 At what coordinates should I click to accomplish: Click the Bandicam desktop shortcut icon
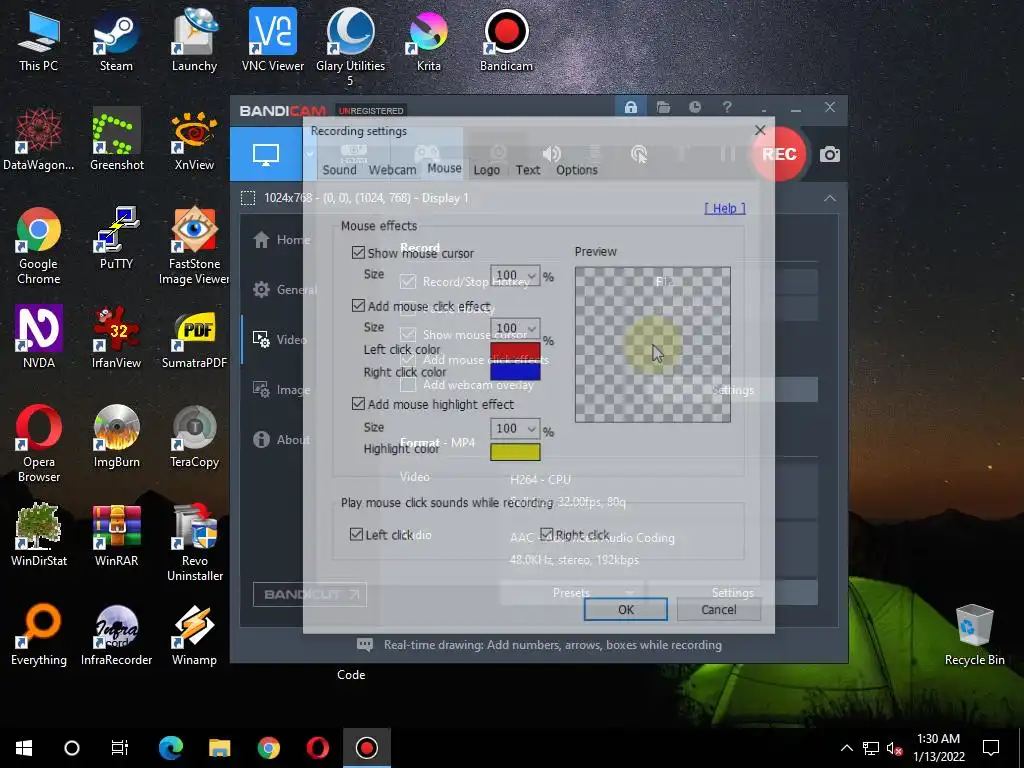click(x=506, y=40)
